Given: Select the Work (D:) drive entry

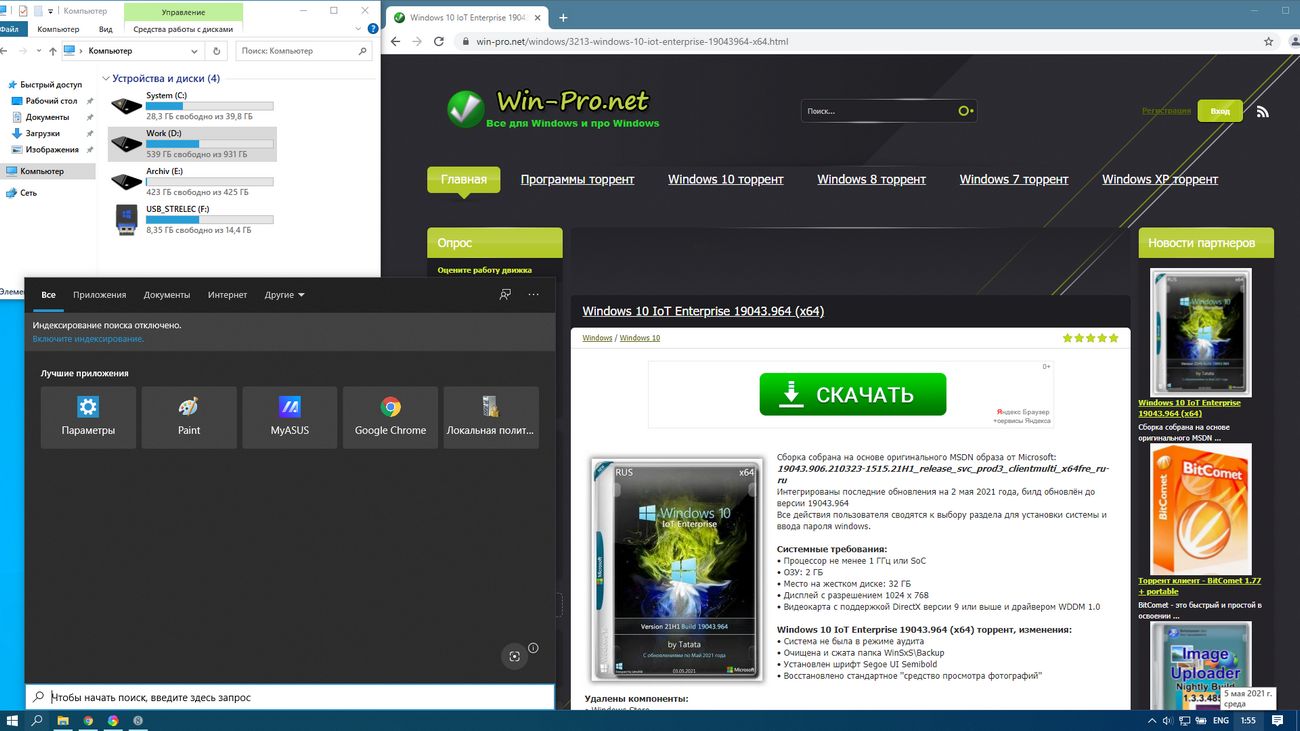Looking at the screenshot, I should click(192, 144).
